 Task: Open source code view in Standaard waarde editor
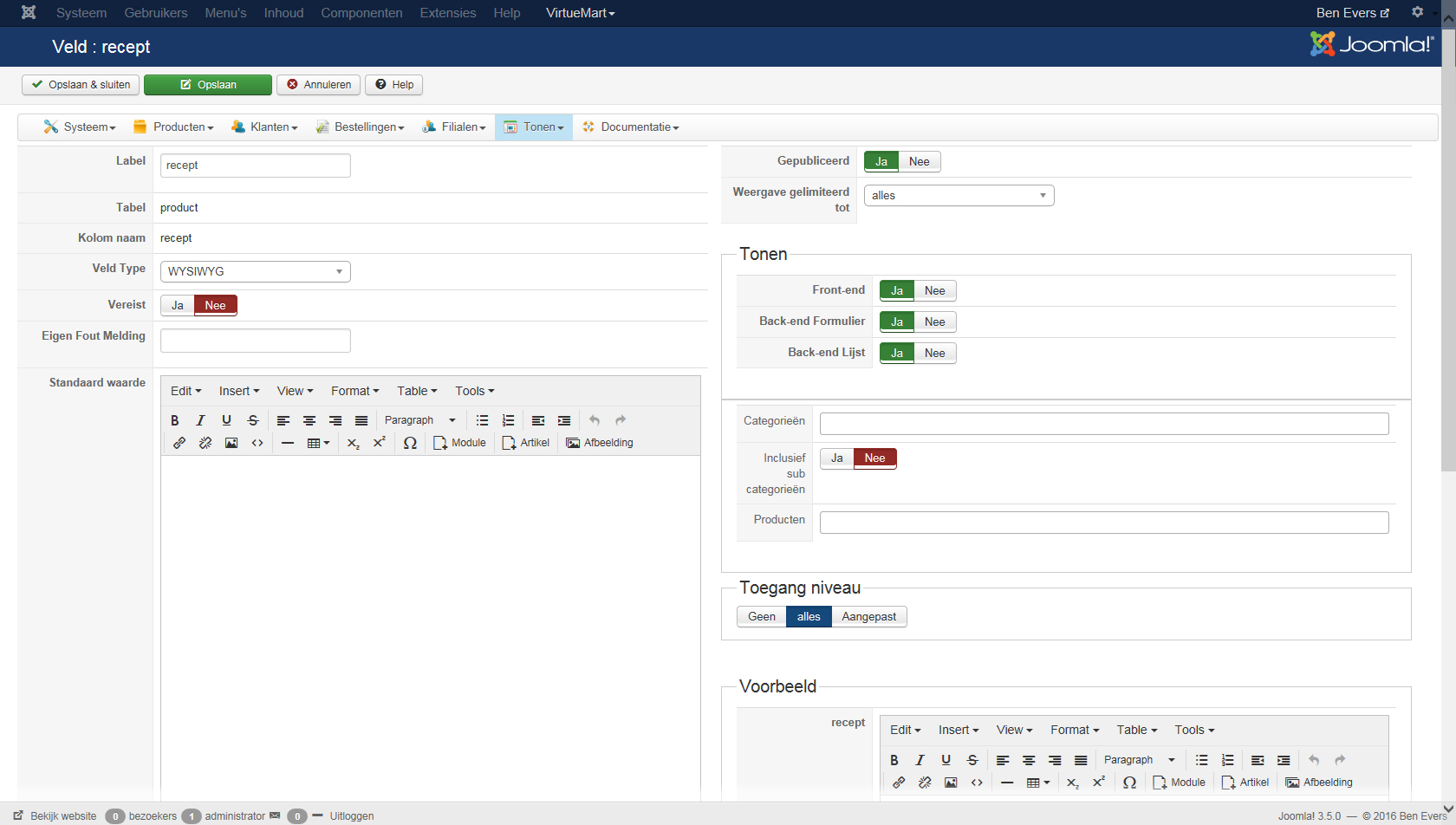point(257,443)
